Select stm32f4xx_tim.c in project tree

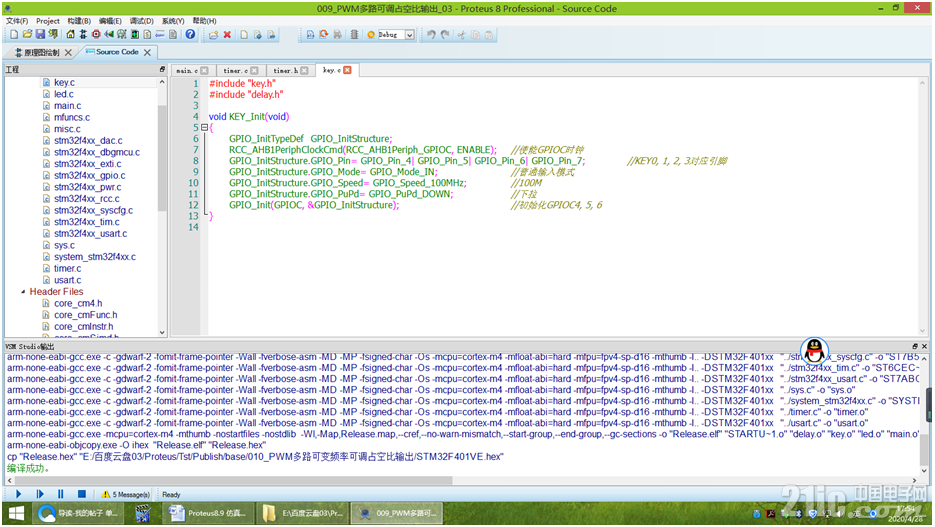86,222
